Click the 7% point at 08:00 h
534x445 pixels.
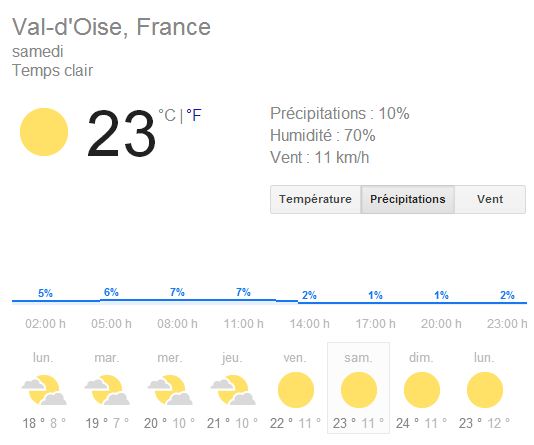pyautogui.click(x=177, y=292)
